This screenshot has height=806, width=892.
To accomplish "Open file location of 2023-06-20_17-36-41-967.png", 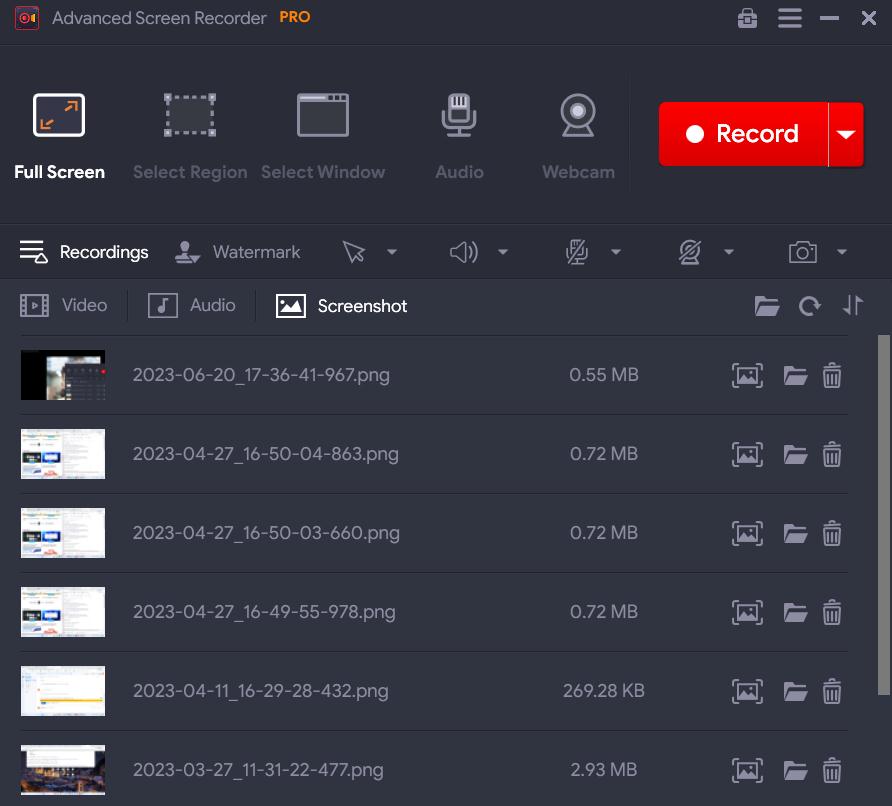I will tap(795, 375).
